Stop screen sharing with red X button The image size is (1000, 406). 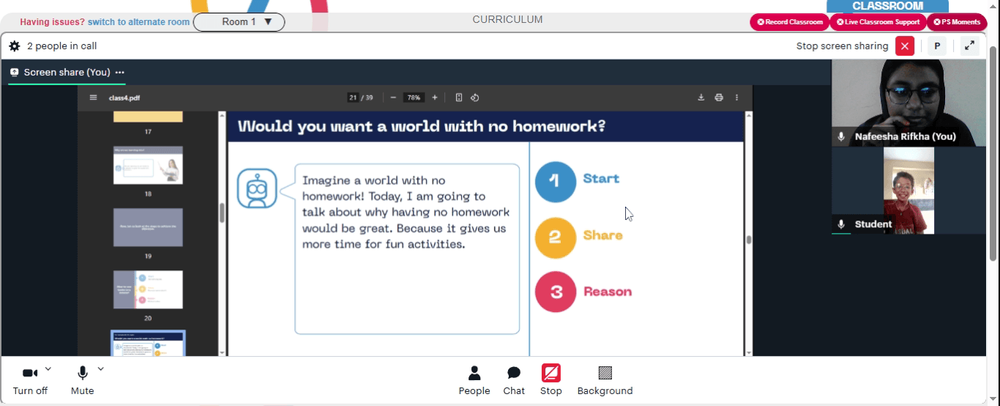click(904, 46)
